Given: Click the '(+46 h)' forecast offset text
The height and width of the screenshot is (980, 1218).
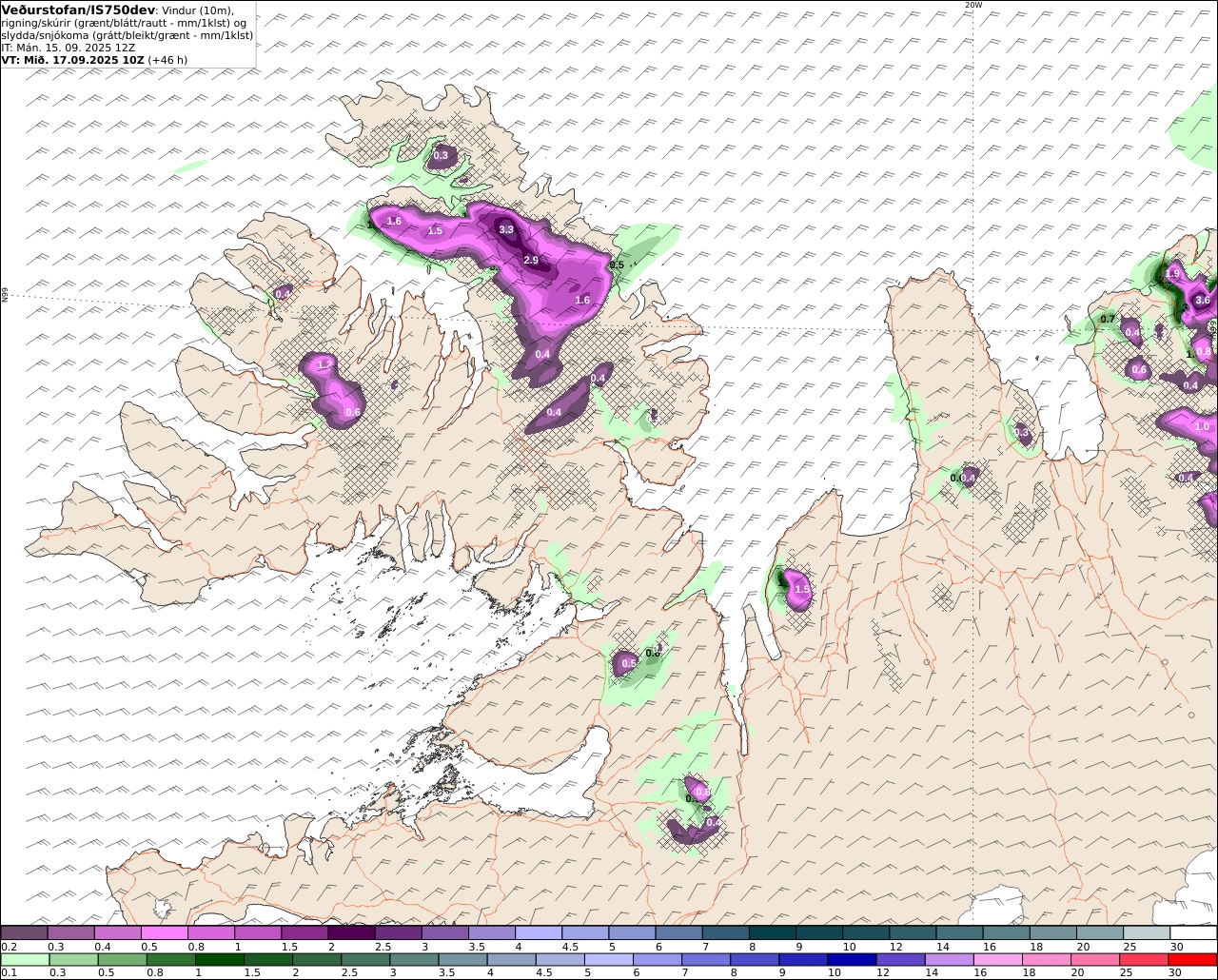Looking at the screenshot, I should (167, 59).
